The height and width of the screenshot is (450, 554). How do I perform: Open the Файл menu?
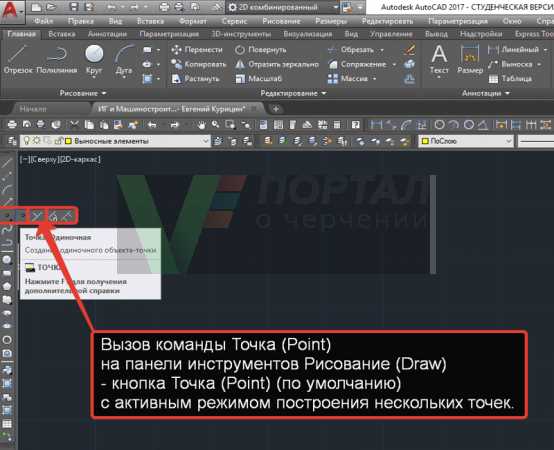[43, 21]
